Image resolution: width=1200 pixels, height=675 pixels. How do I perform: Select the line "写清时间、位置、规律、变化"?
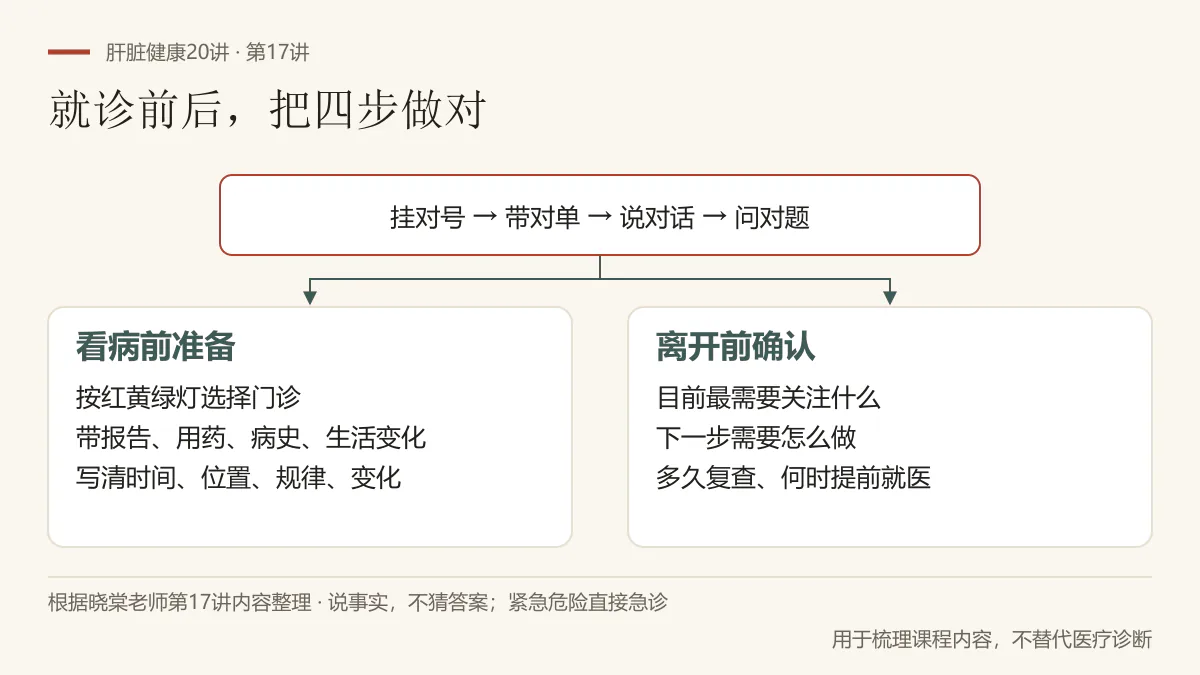coord(239,478)
